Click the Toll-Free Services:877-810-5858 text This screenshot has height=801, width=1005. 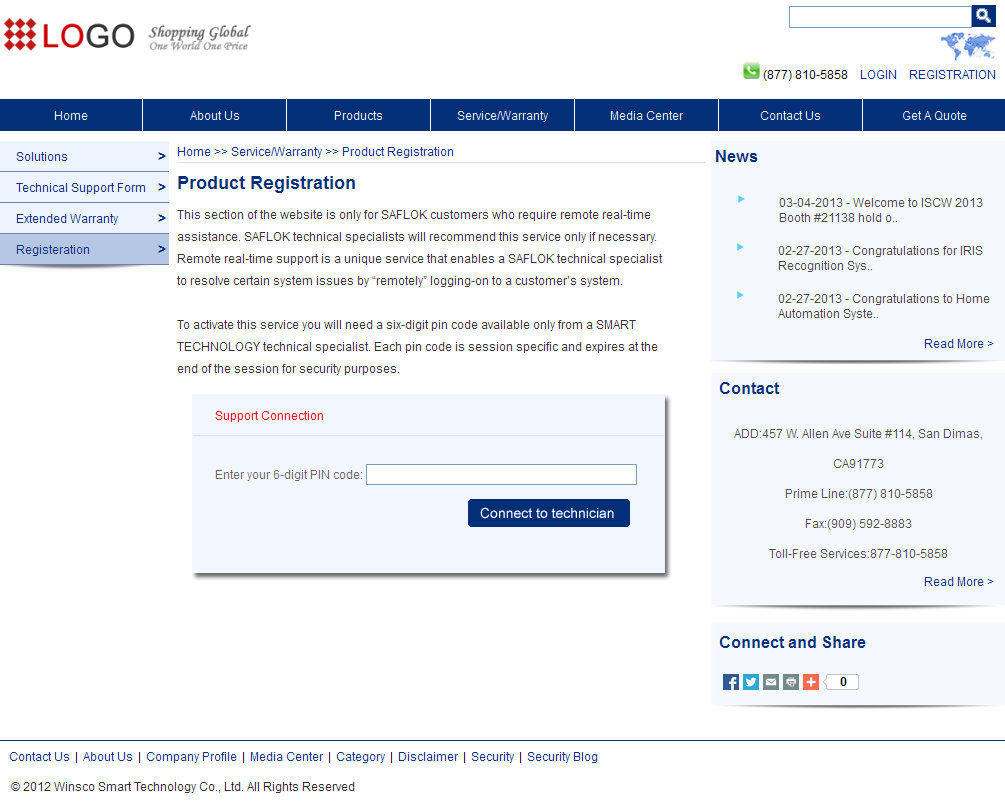tap(858, 554)
